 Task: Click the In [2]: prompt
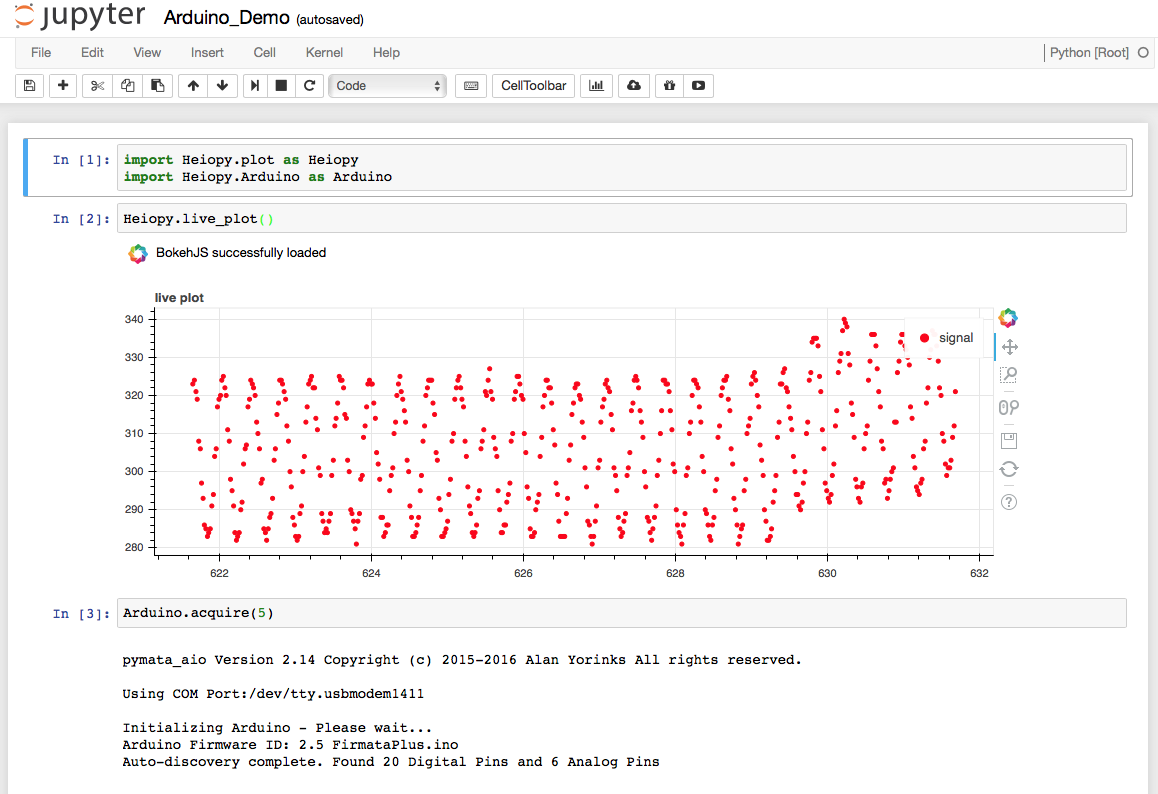point(81,219)
